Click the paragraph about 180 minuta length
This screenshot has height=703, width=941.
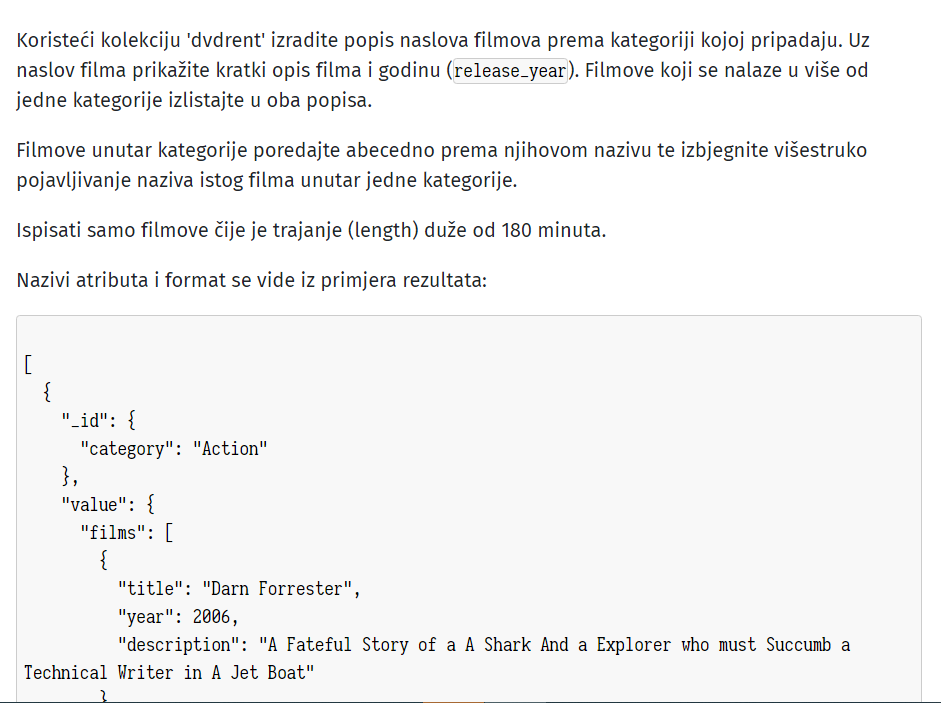[311, 230]
